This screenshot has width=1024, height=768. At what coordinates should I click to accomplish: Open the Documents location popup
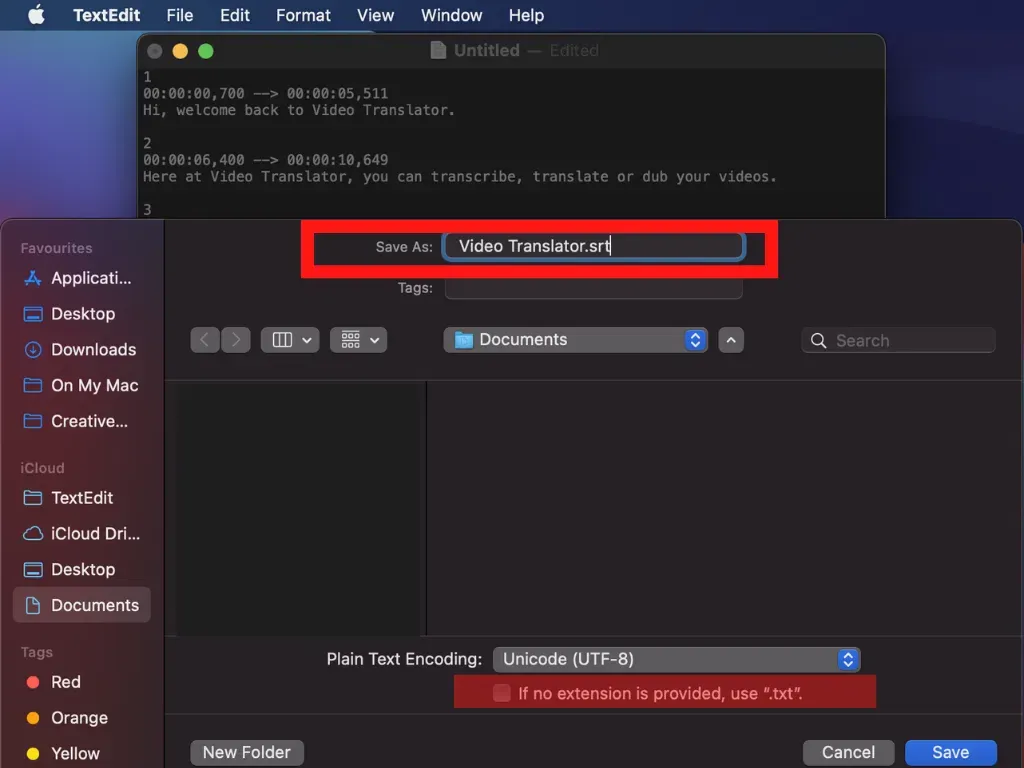tap(575, 340)
